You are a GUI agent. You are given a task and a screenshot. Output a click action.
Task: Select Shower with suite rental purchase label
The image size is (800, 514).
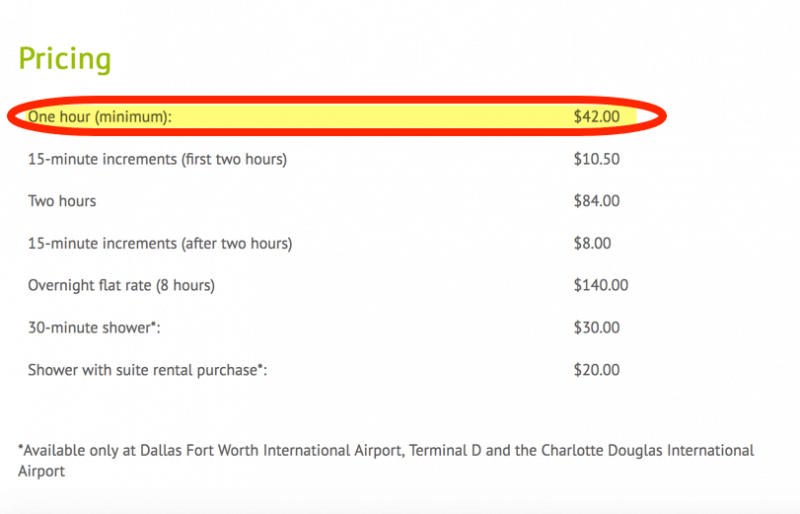[x=147, y=370]
